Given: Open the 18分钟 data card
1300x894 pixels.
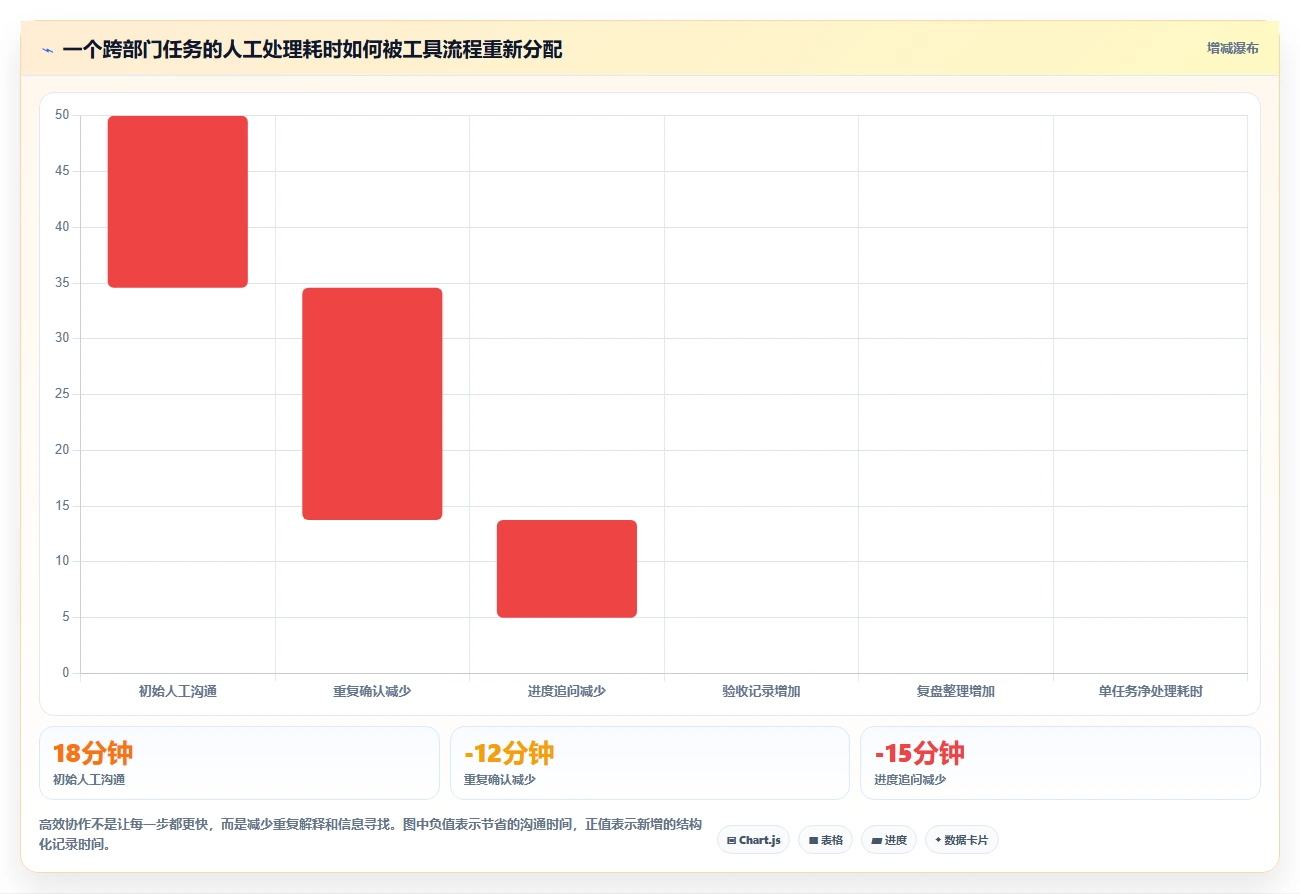Looking at the screenshot, I should pos(239,763).
